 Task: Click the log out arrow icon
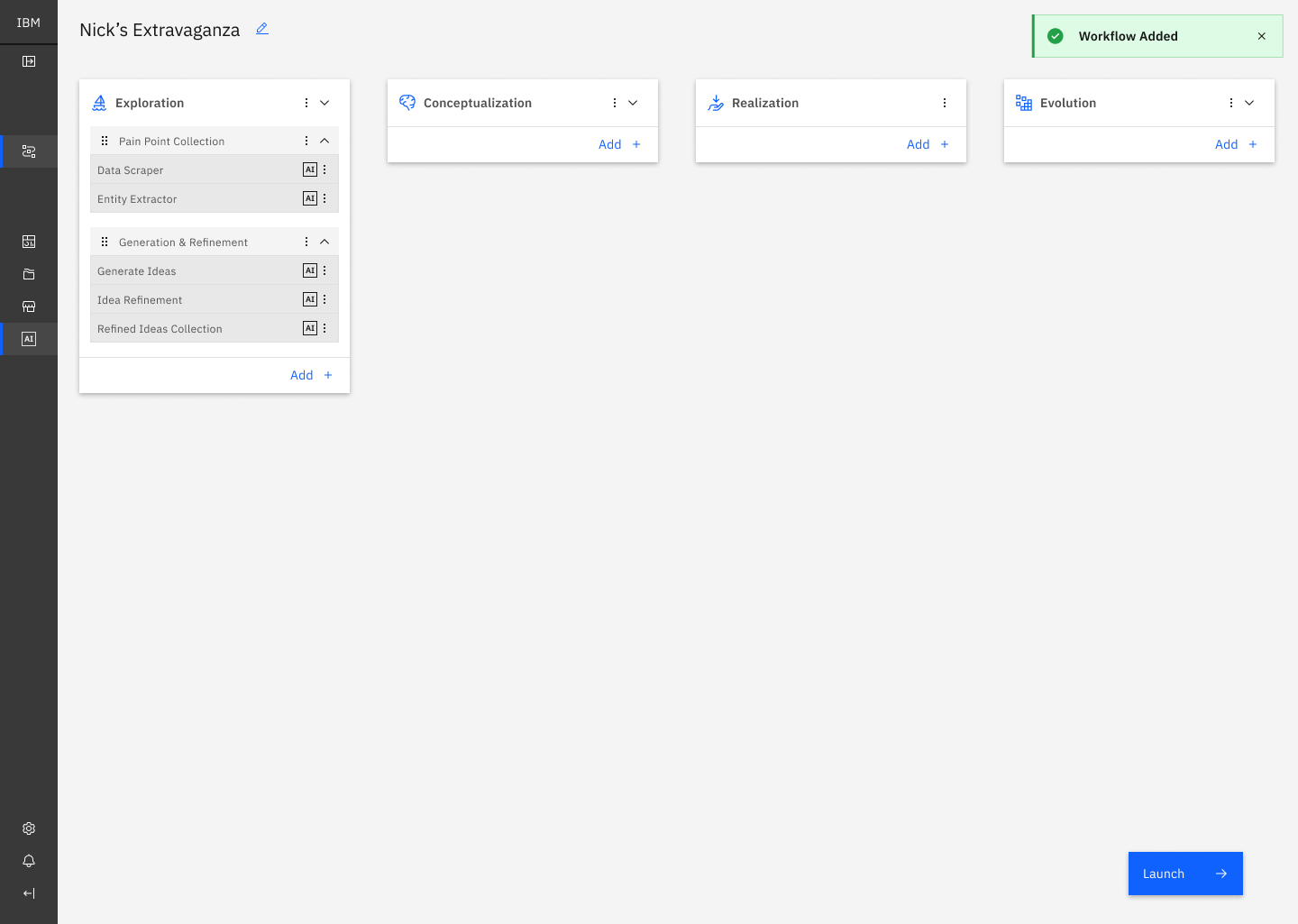pos(29,893)
